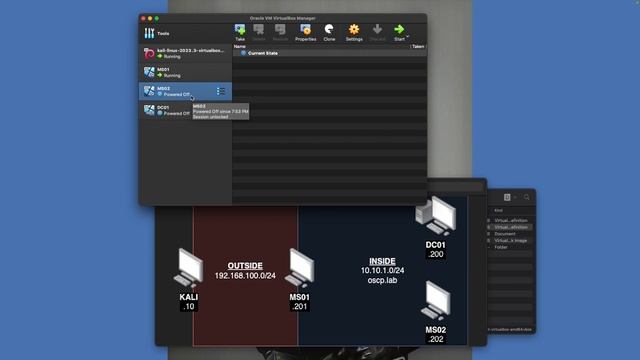The image size is (640, 360).
Task: Click the Kali Linux VM icon
Action: pyautogui.click(x=149, y=53)
